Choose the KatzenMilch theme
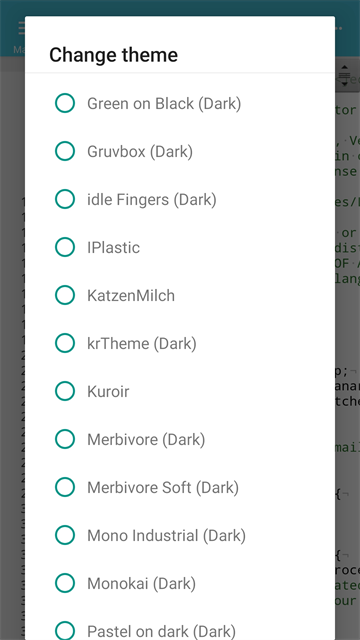This screenshot has width=360, height=640. pos(180,296)
